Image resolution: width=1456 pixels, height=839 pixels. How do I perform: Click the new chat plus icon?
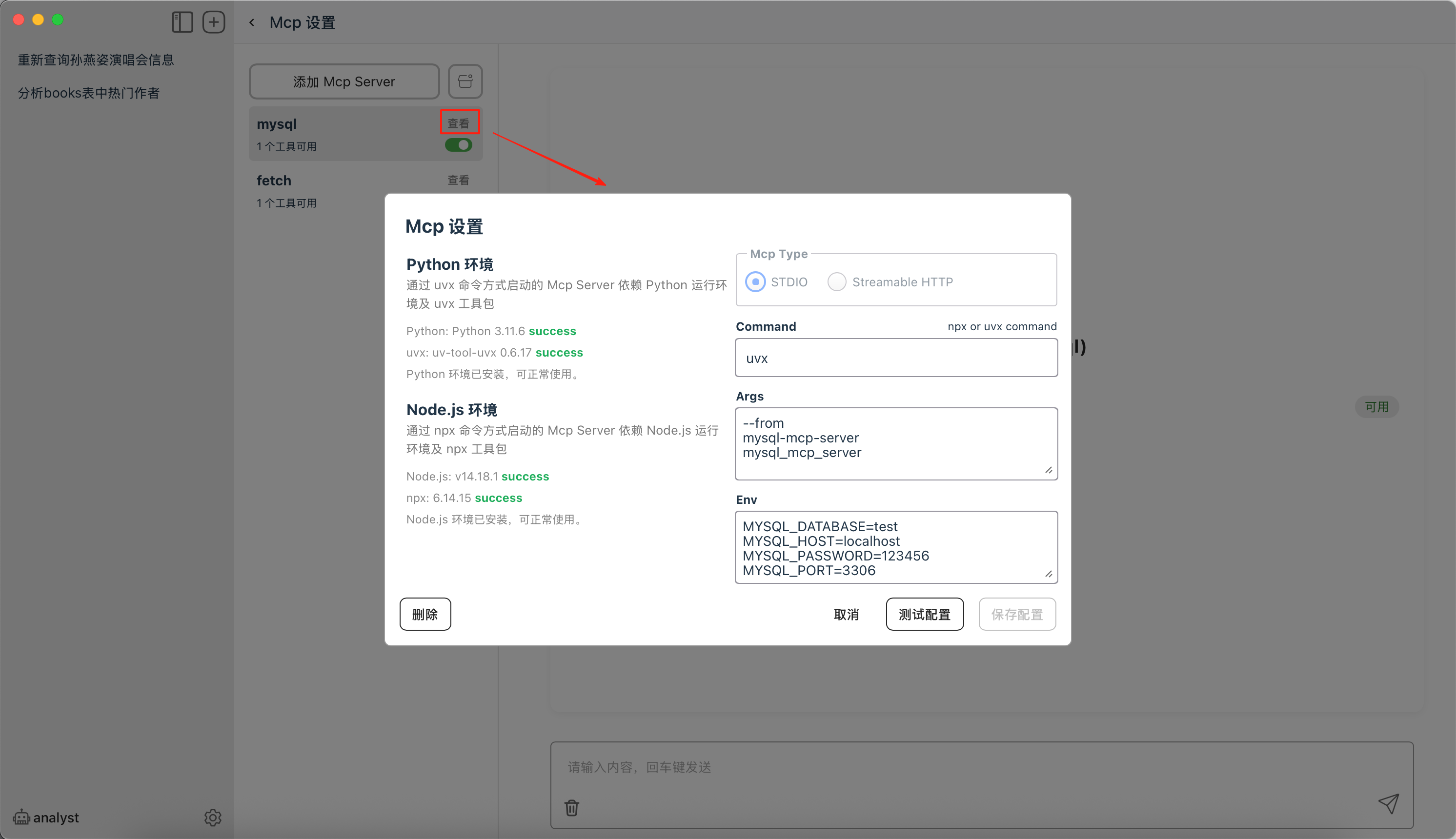213,22
